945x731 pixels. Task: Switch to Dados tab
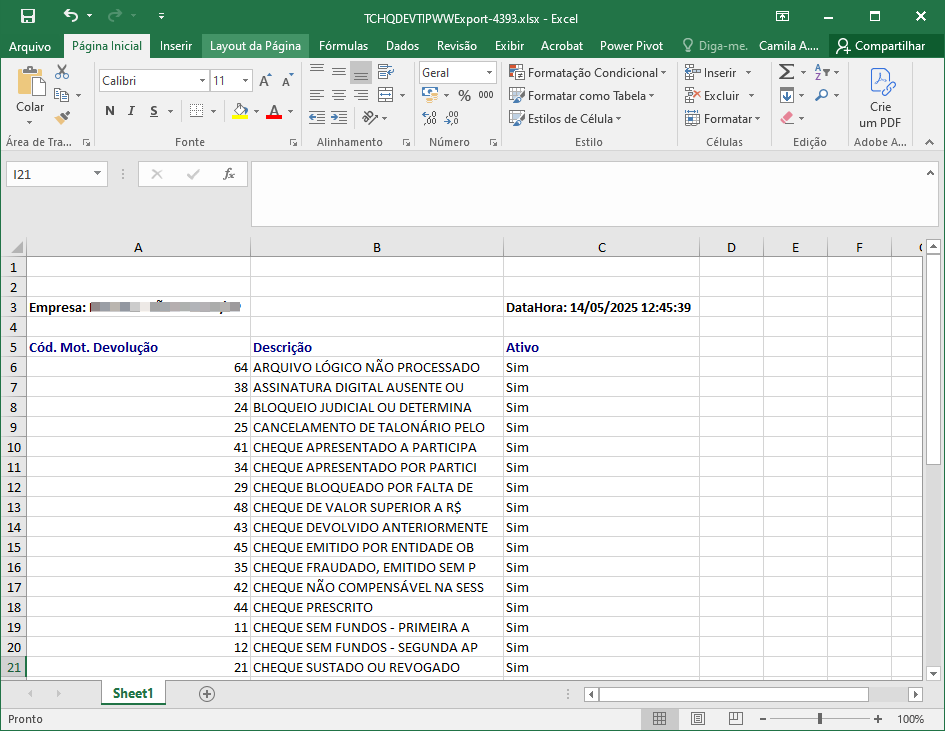coord(403,46)
